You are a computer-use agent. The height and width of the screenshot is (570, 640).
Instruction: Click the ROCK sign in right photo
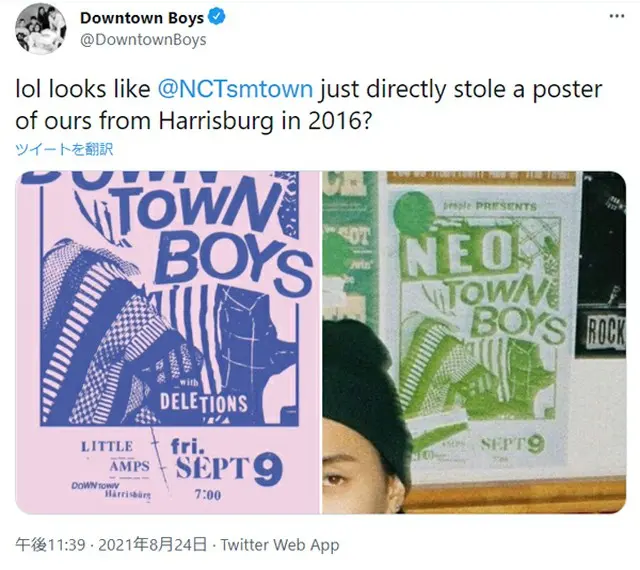point(605,333)
